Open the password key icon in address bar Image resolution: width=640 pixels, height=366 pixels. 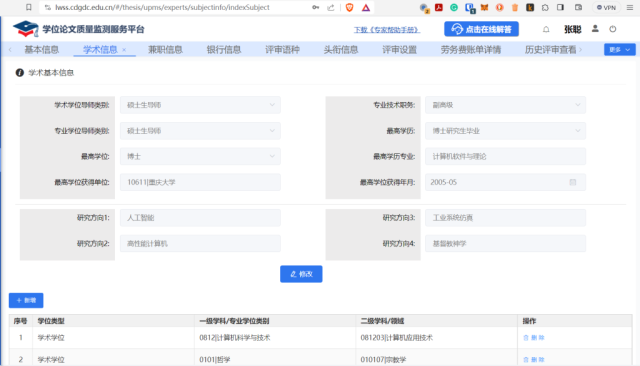(316, 7)
